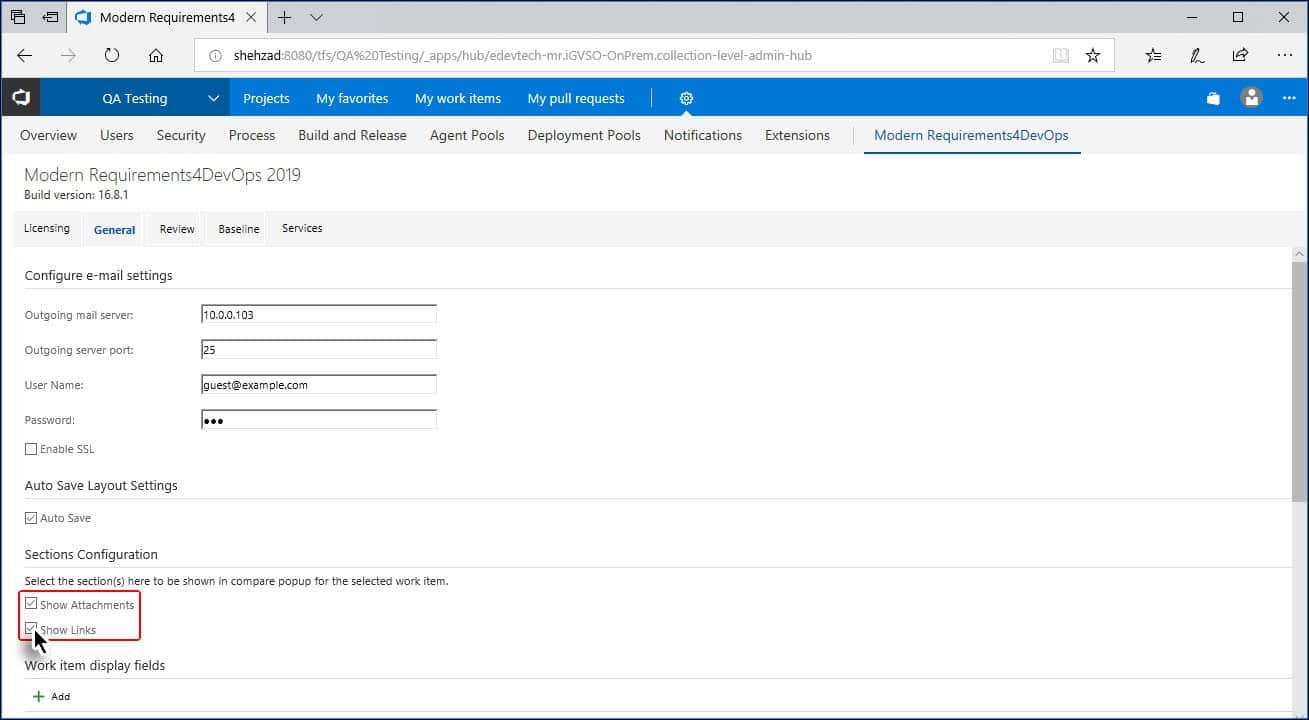Image resolution: width=1309 pixels, height=720 pixels.
Task: Toggle the Show Links checkbox
Action: (x=31, y=630)
